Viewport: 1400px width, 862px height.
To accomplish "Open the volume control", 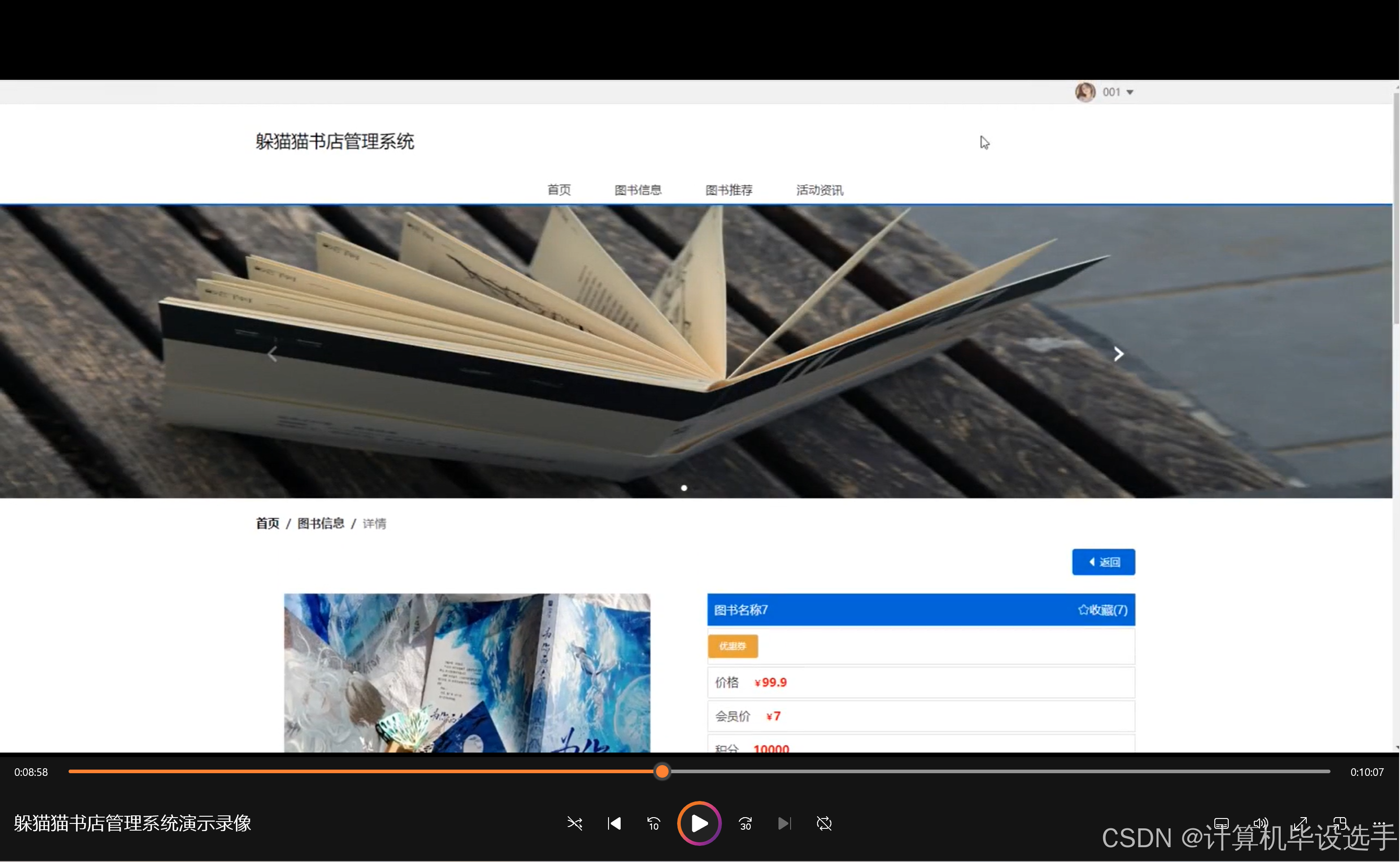I will click(x=1261, y=823).
